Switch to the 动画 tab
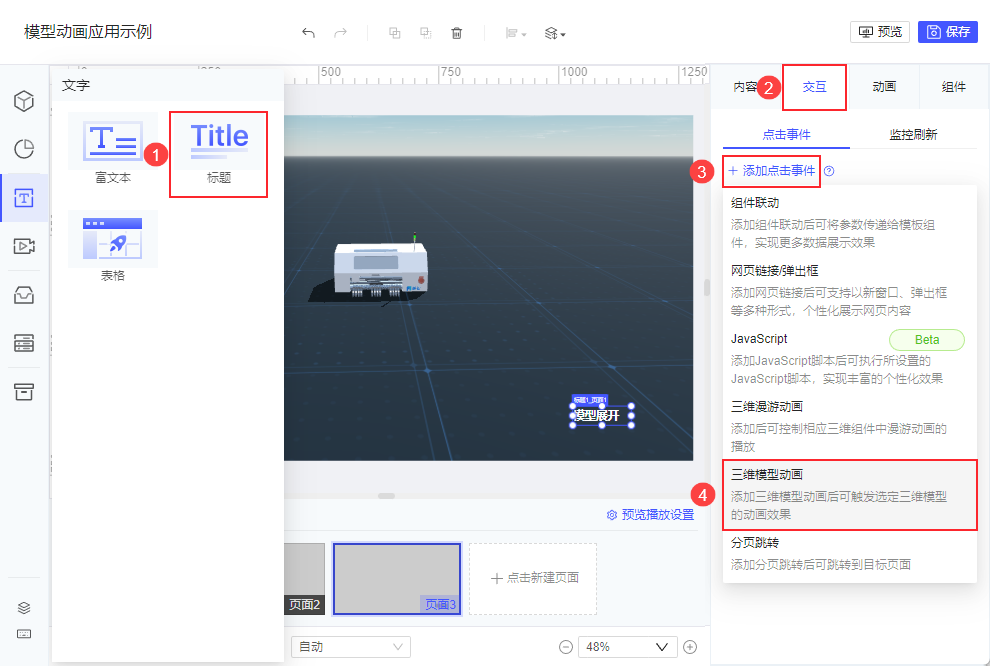 884,87
